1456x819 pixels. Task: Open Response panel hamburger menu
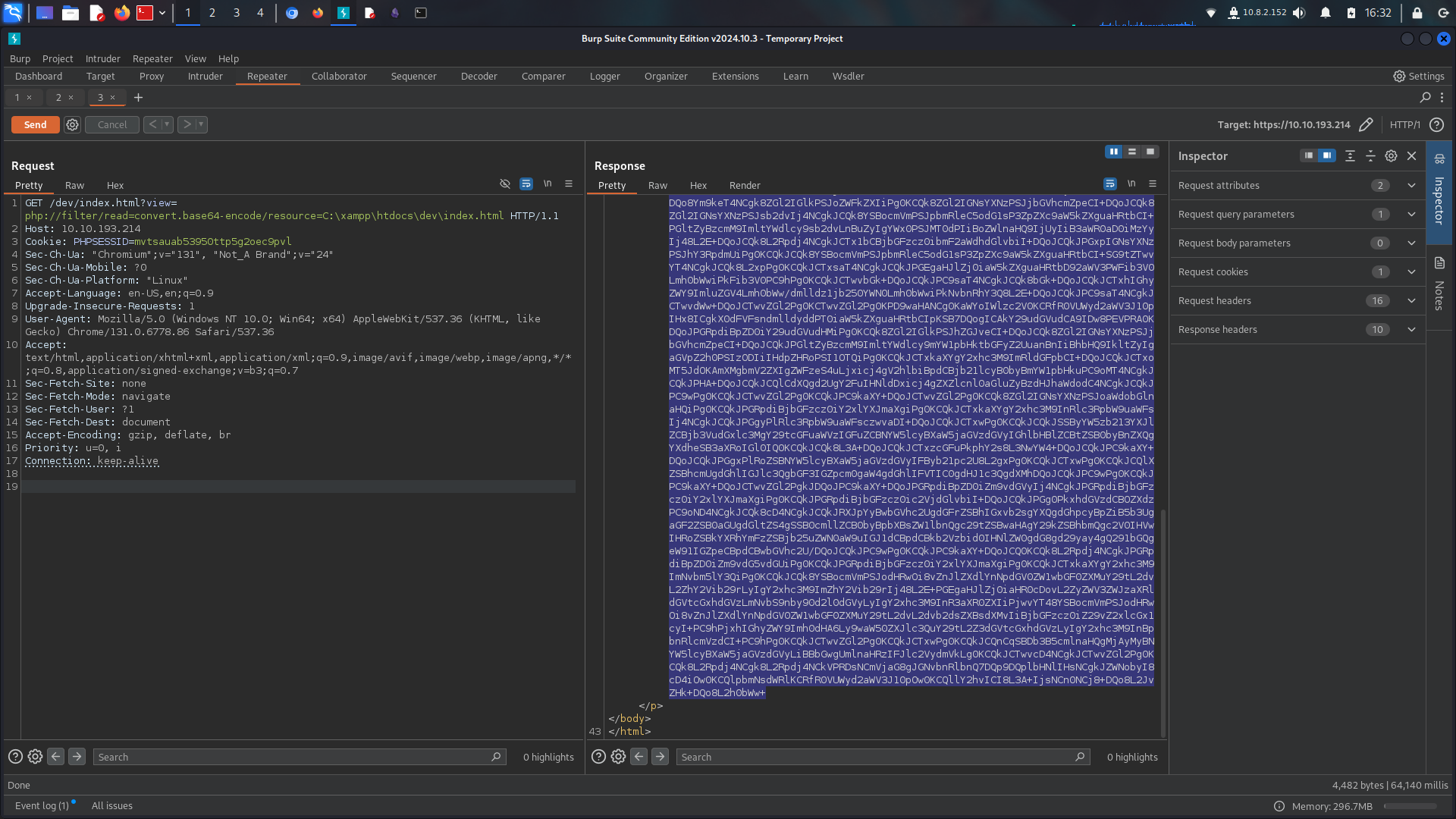[x=1153, y=184]
